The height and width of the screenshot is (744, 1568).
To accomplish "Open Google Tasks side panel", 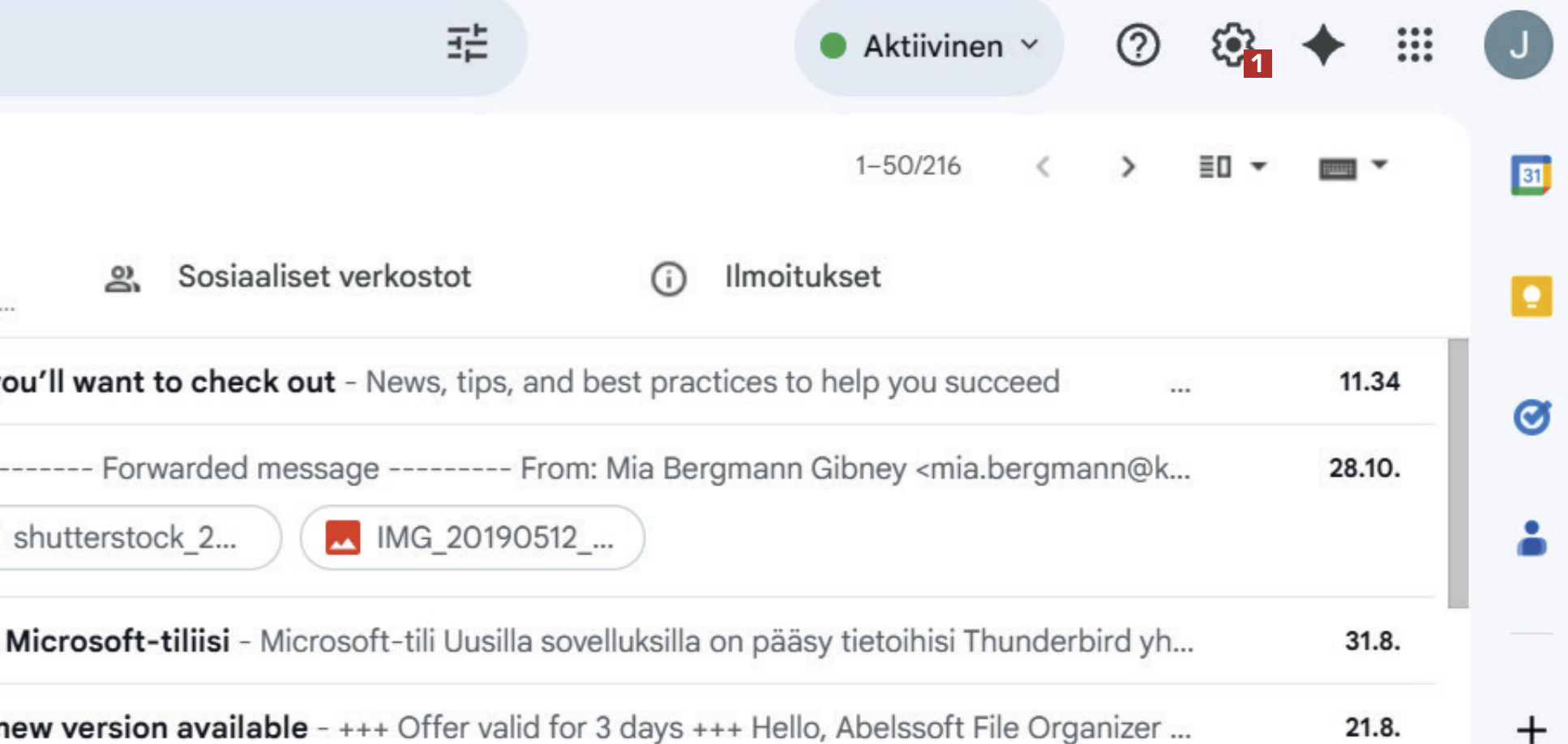I will (x=1531, y=417).
